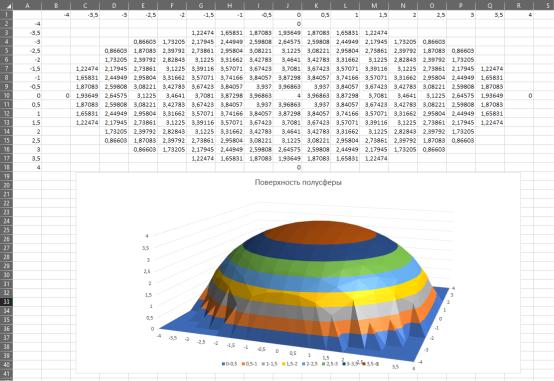Click legend entry 0-0,5
554x381 pixels.
(x=230, y=364)
